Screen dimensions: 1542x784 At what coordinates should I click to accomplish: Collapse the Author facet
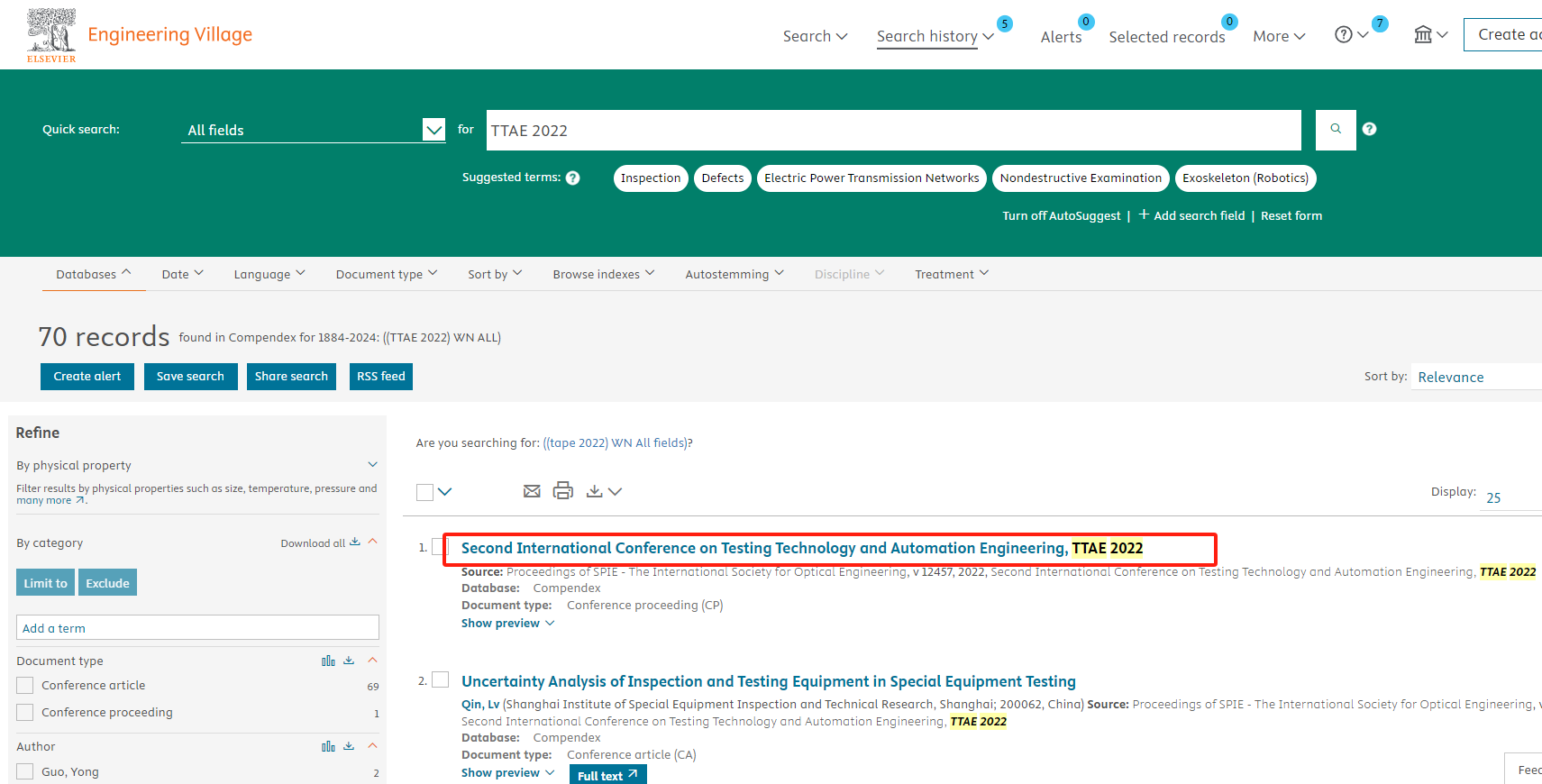pyautogui.click(x=372, y=745)
